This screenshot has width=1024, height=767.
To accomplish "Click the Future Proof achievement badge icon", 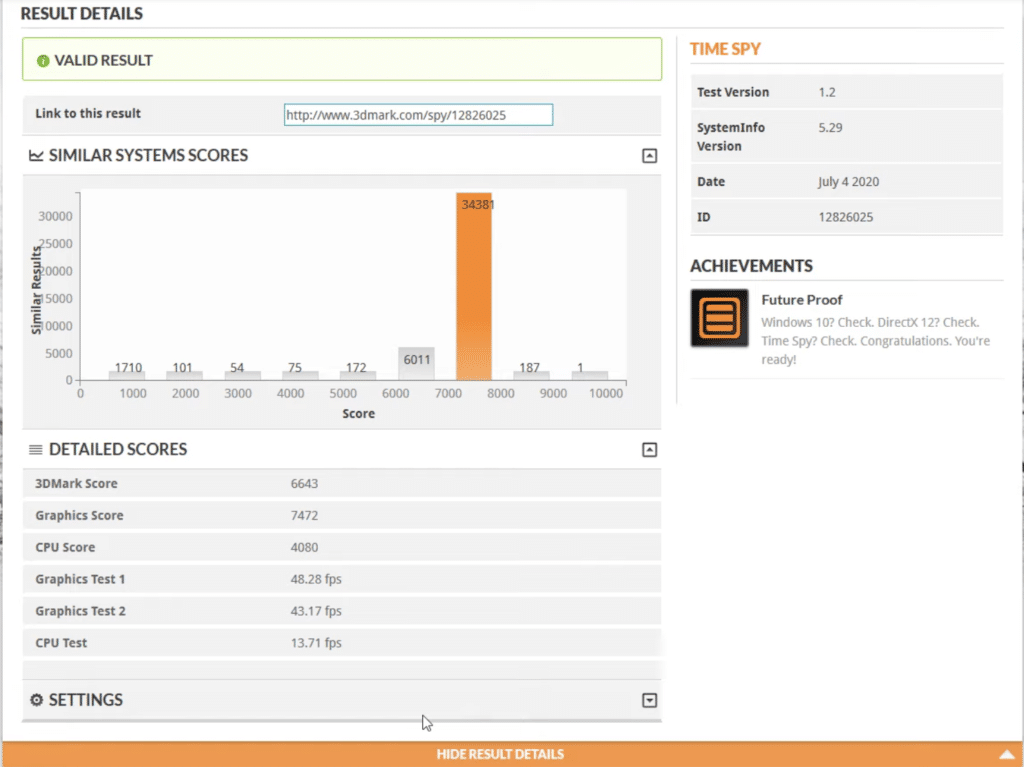I will 719,318.
